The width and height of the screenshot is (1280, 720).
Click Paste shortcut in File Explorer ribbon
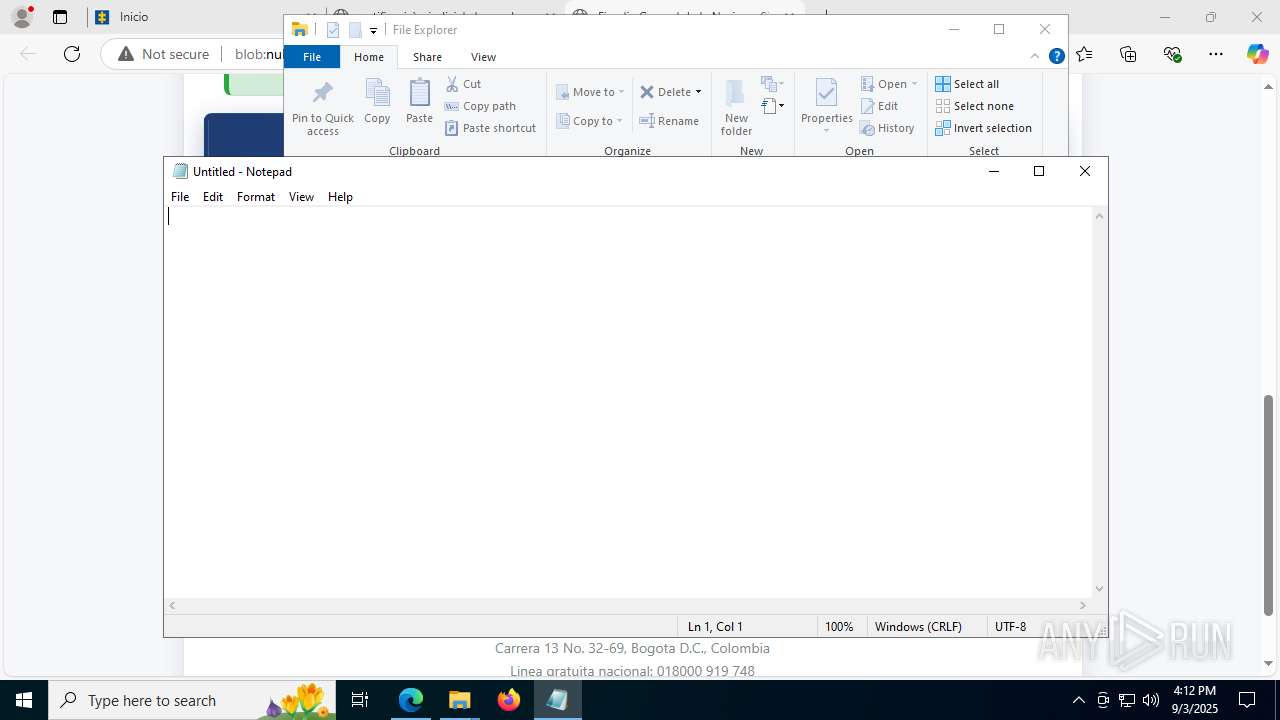(x=490, y=128)
